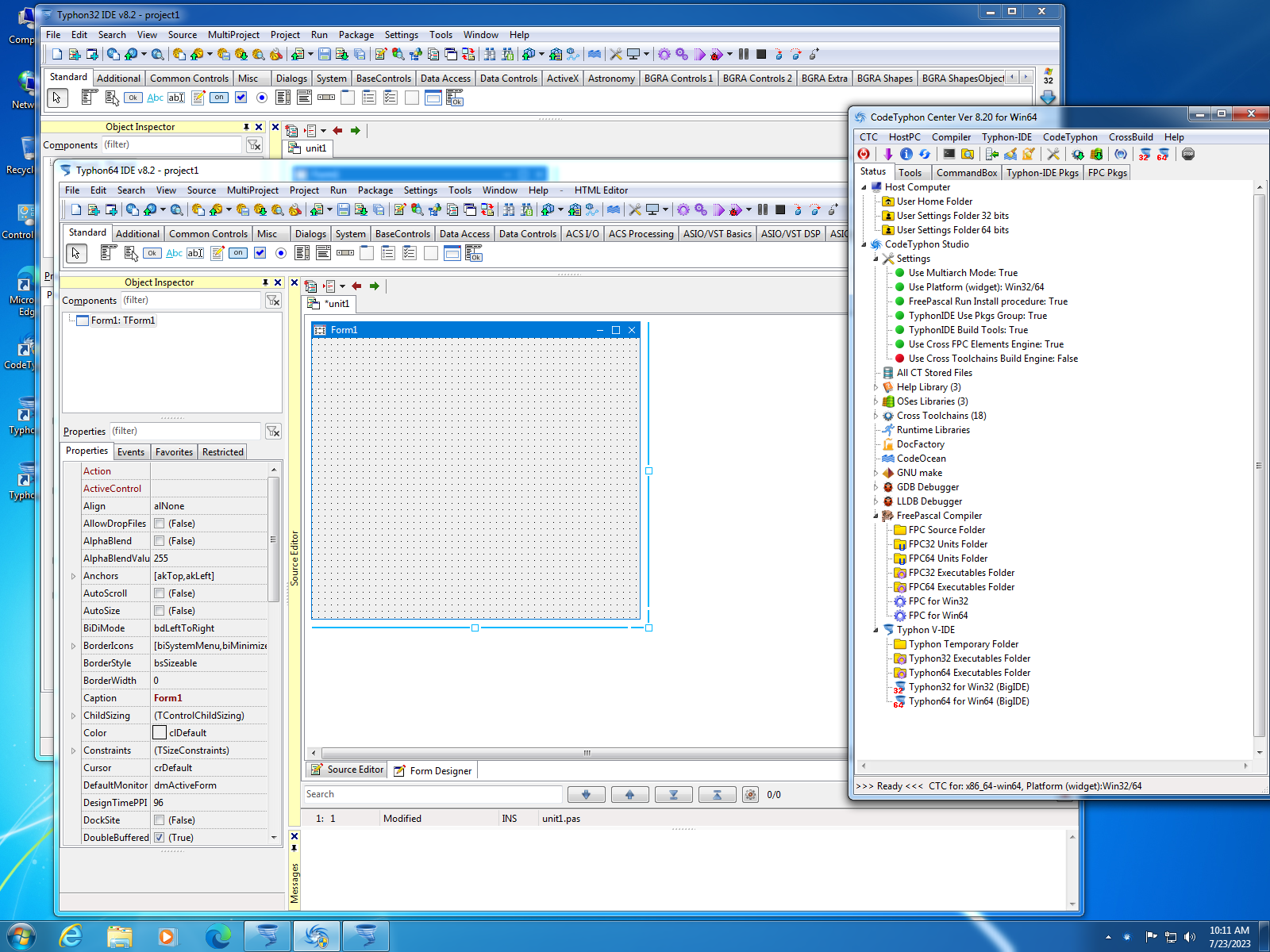
Task: Click the green forward arrow in editor toolbar
Action: (374, 286)
